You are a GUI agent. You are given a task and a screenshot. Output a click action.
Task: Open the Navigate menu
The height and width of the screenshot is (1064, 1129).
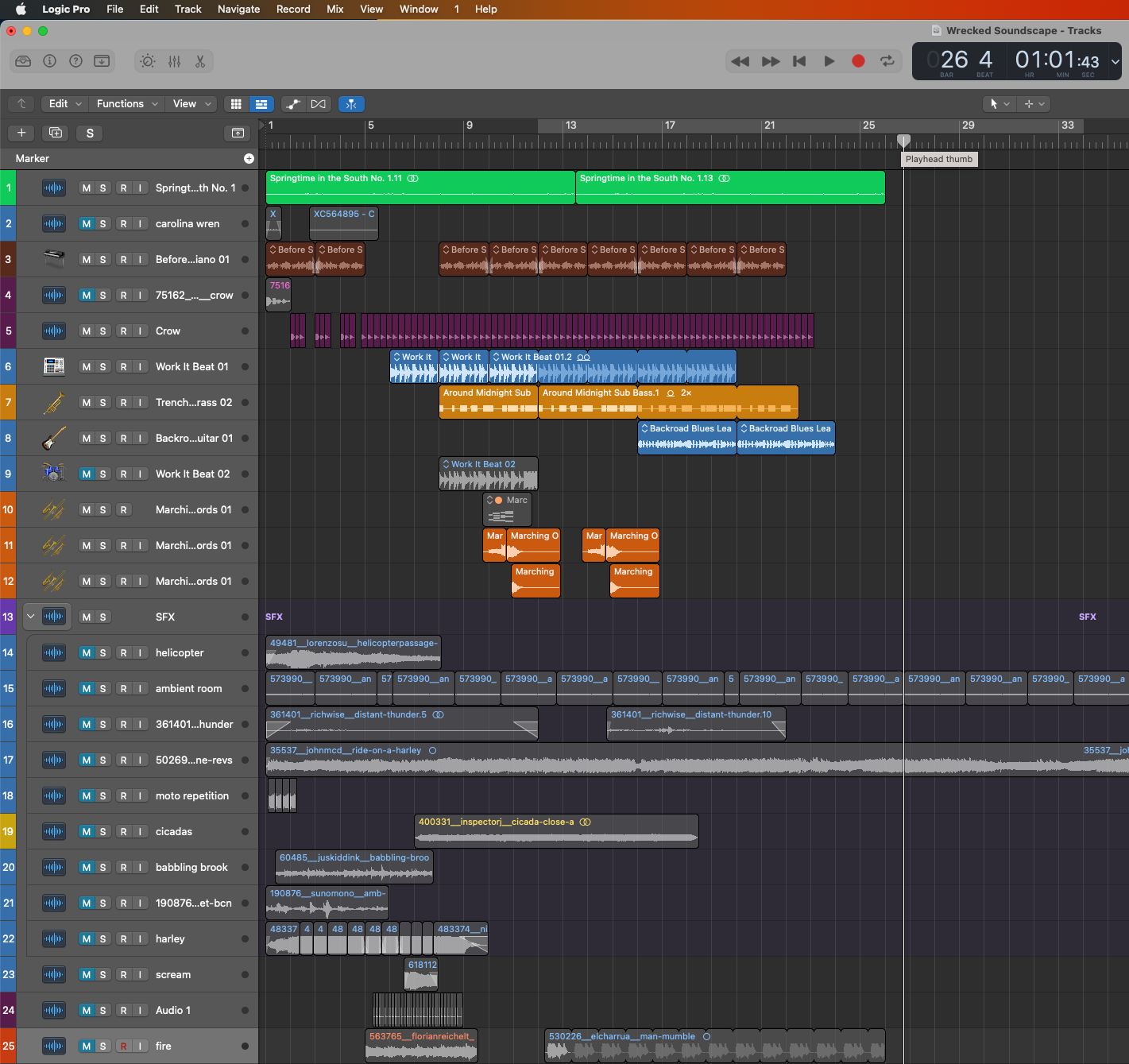238,9
